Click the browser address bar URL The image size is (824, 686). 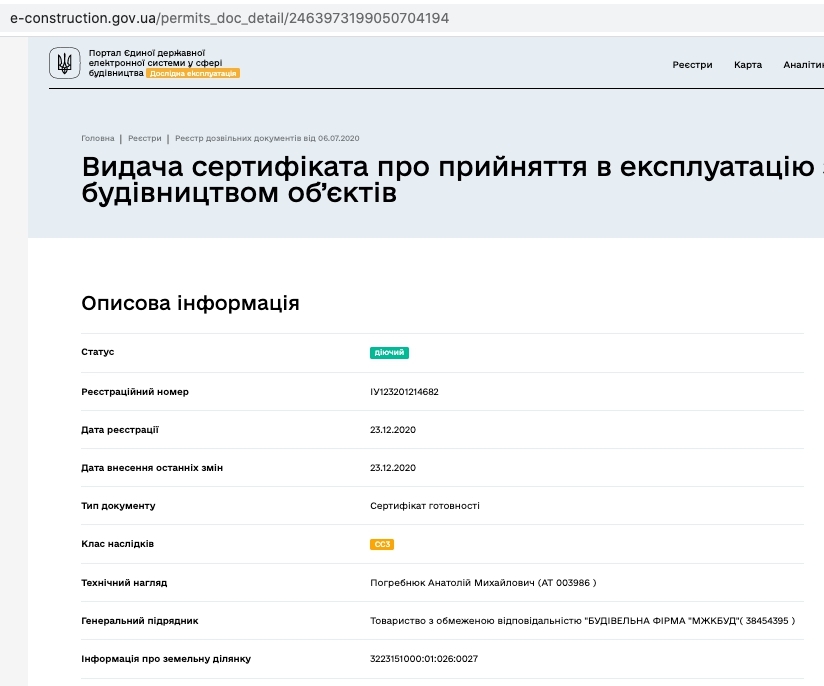(230, 18)
